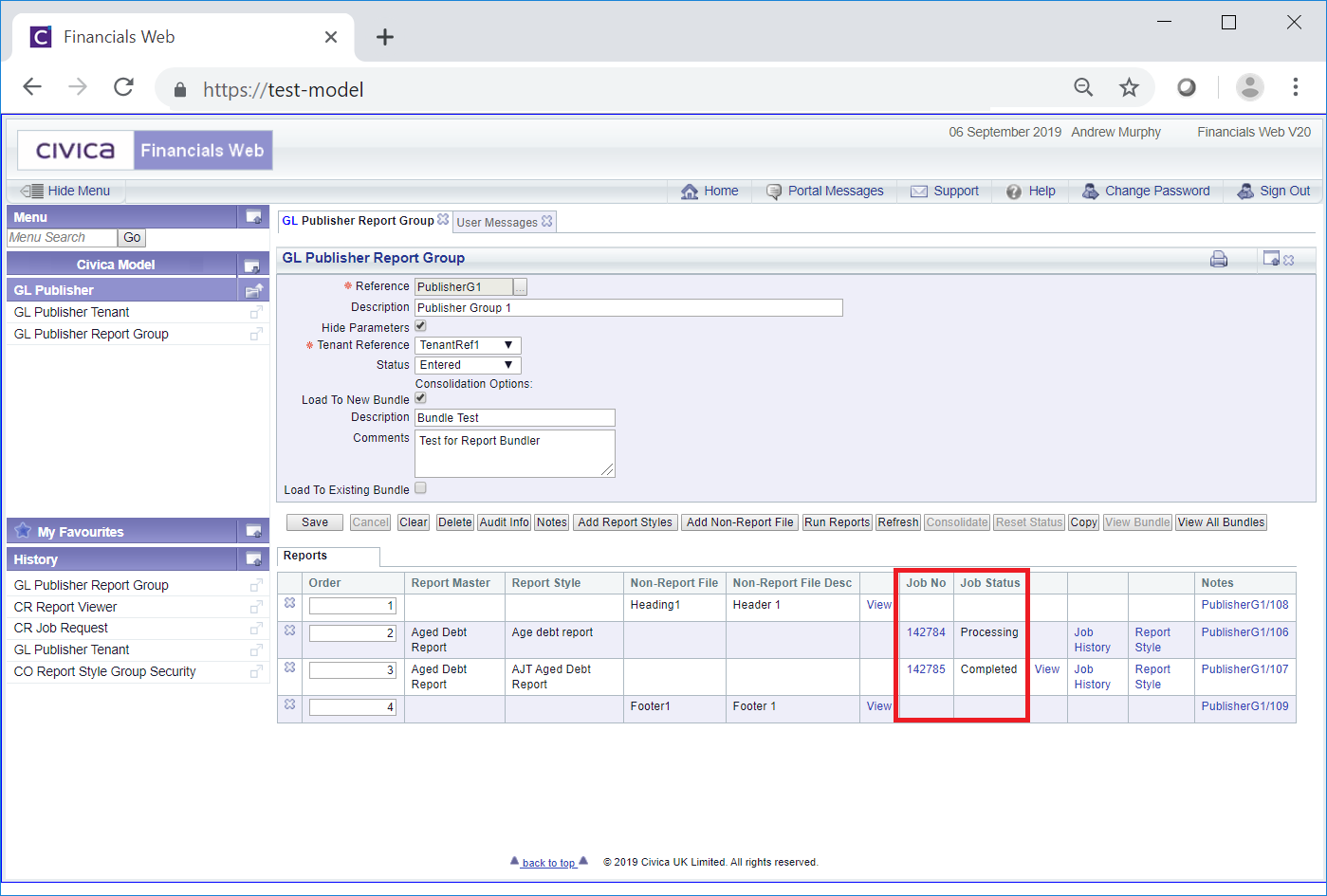Collapse the My Favourites panel
Image resolution: width=1327 pixels, height=896 pixels.
tap(254, 532)
